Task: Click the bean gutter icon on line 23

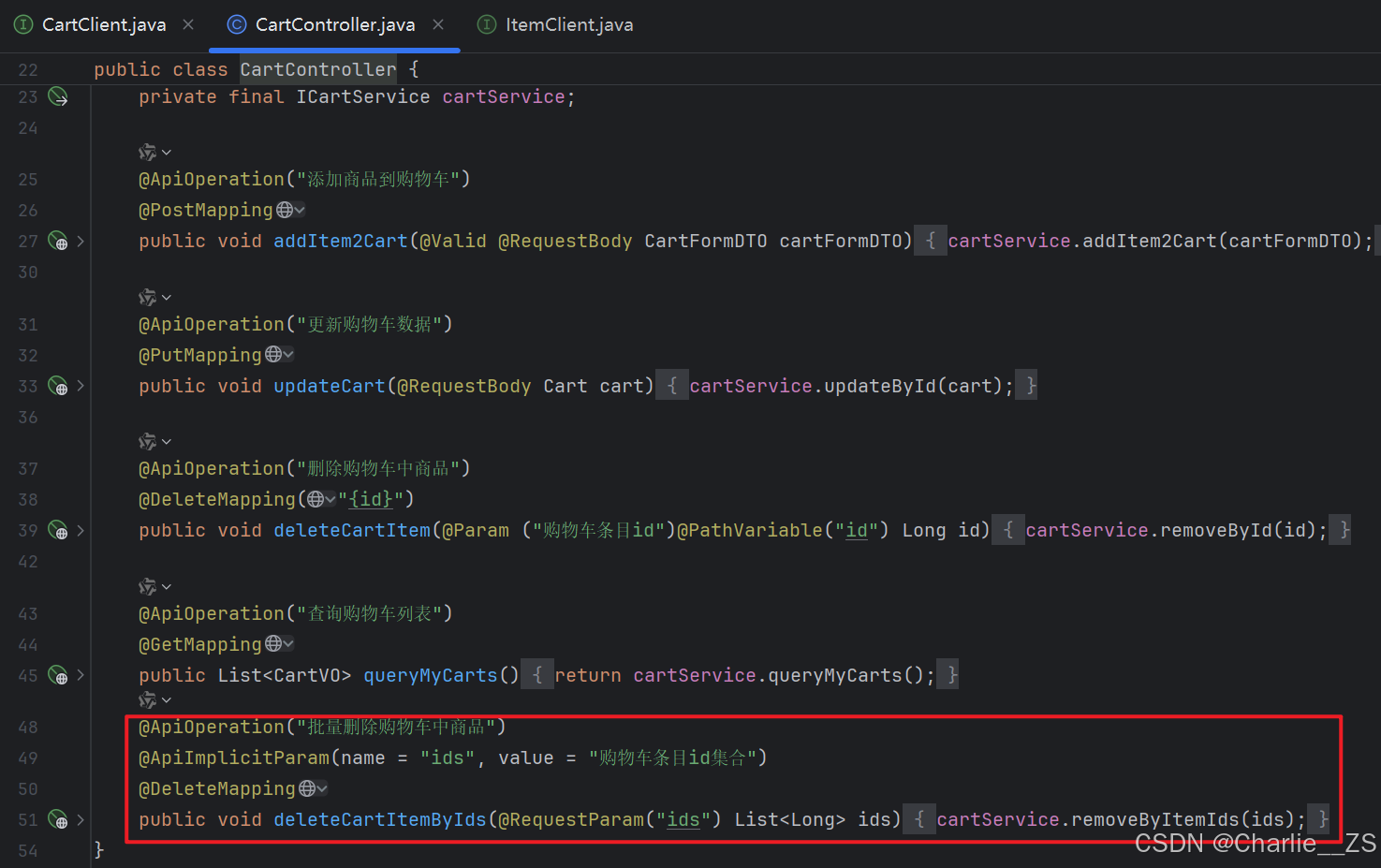Action: 58,96
